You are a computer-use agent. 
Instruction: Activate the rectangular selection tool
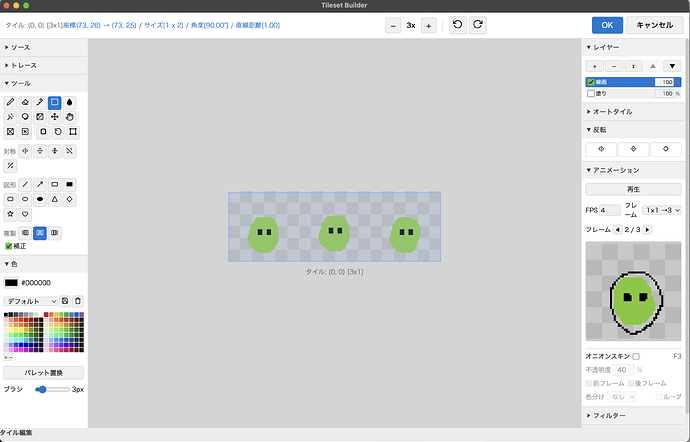point(55,103)
